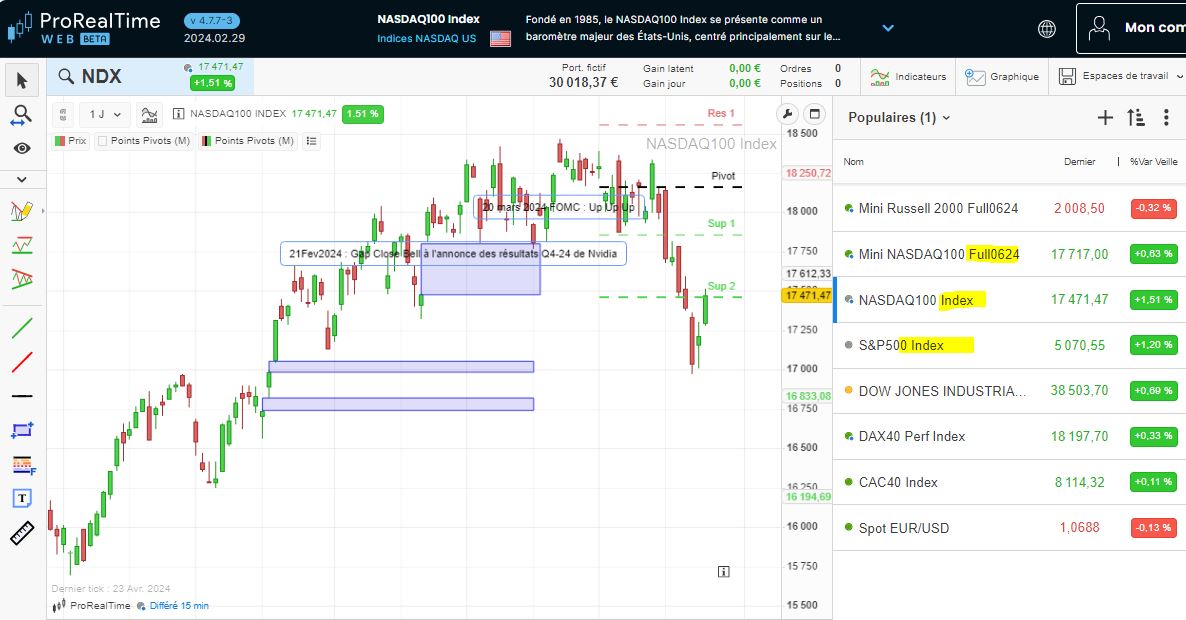Expand the Populaires (1) list dropdown

[x=899, y=117]
